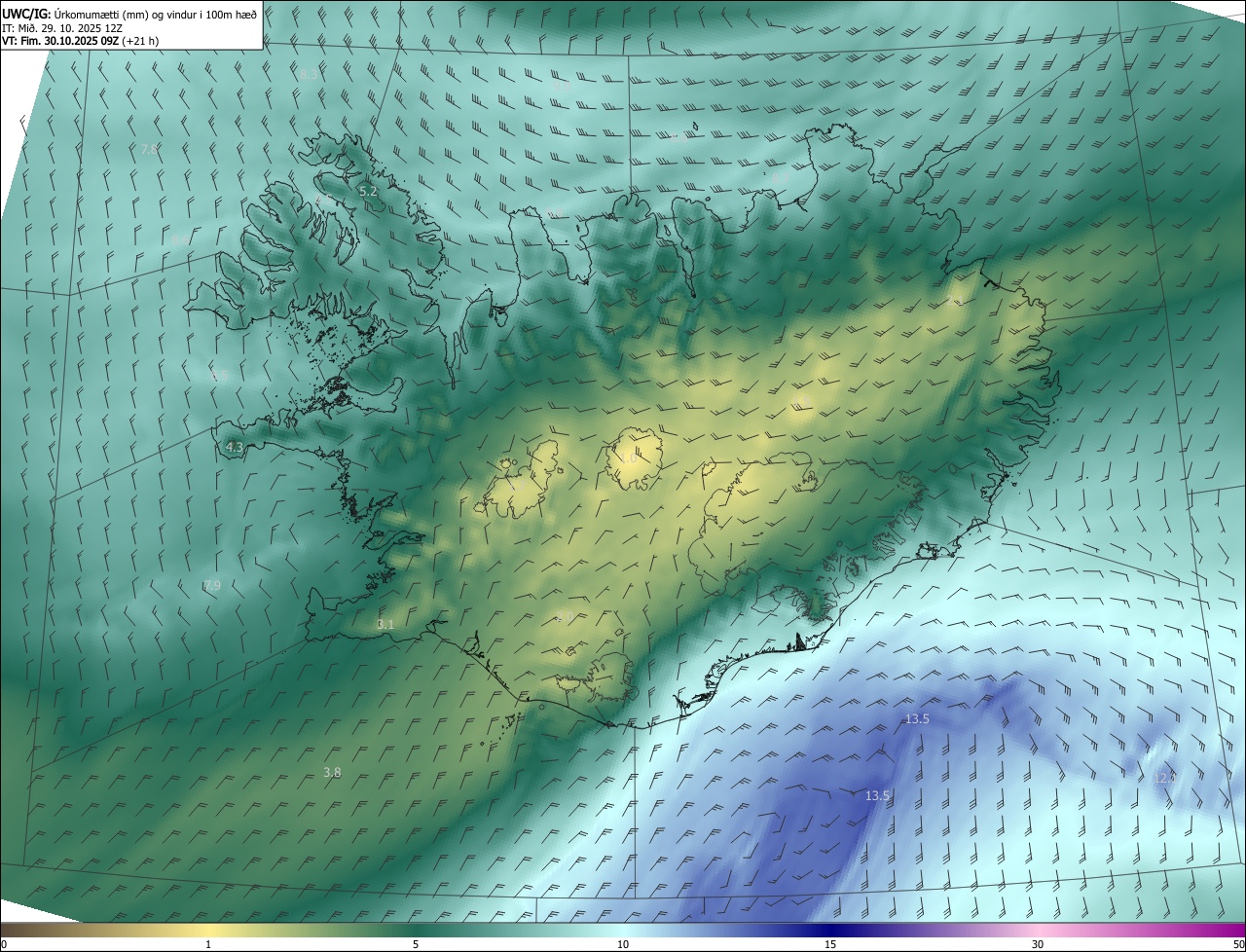Click the '30' tick label on the color scale
The height and width of the screenshot is (952, 1246).
click(1038, 944)
